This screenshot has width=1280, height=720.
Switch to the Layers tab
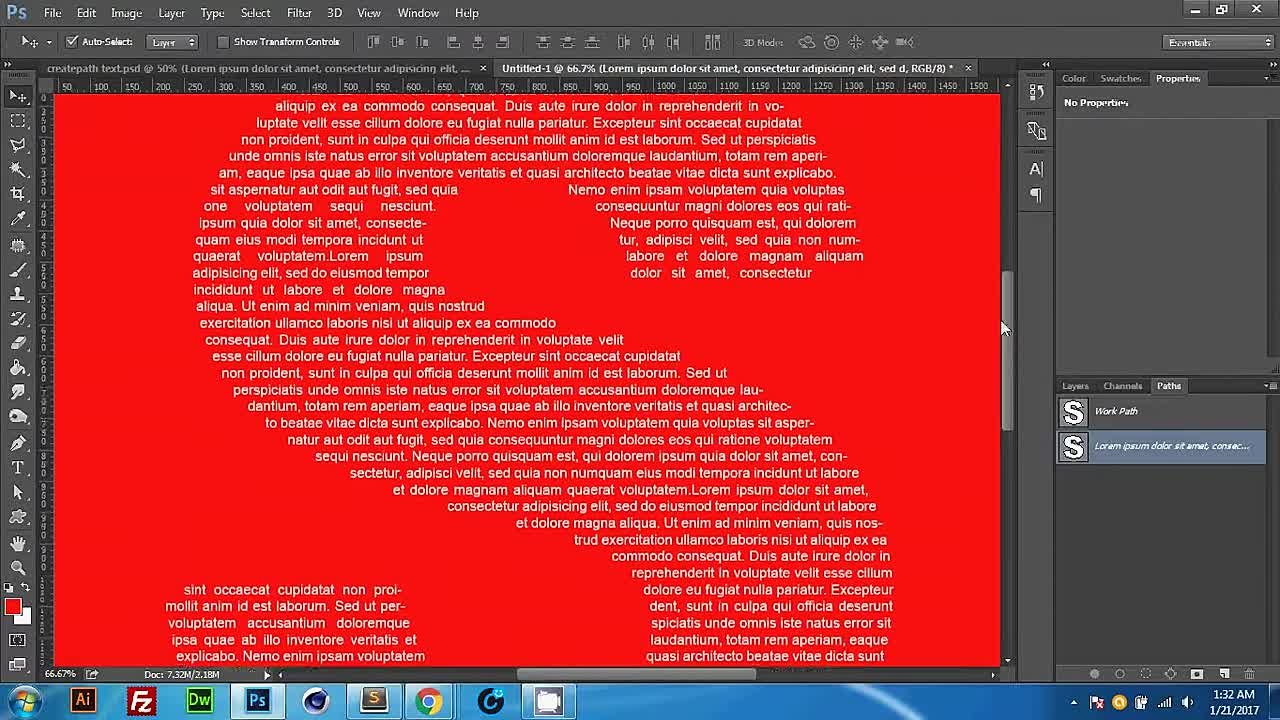[1075, 386]
